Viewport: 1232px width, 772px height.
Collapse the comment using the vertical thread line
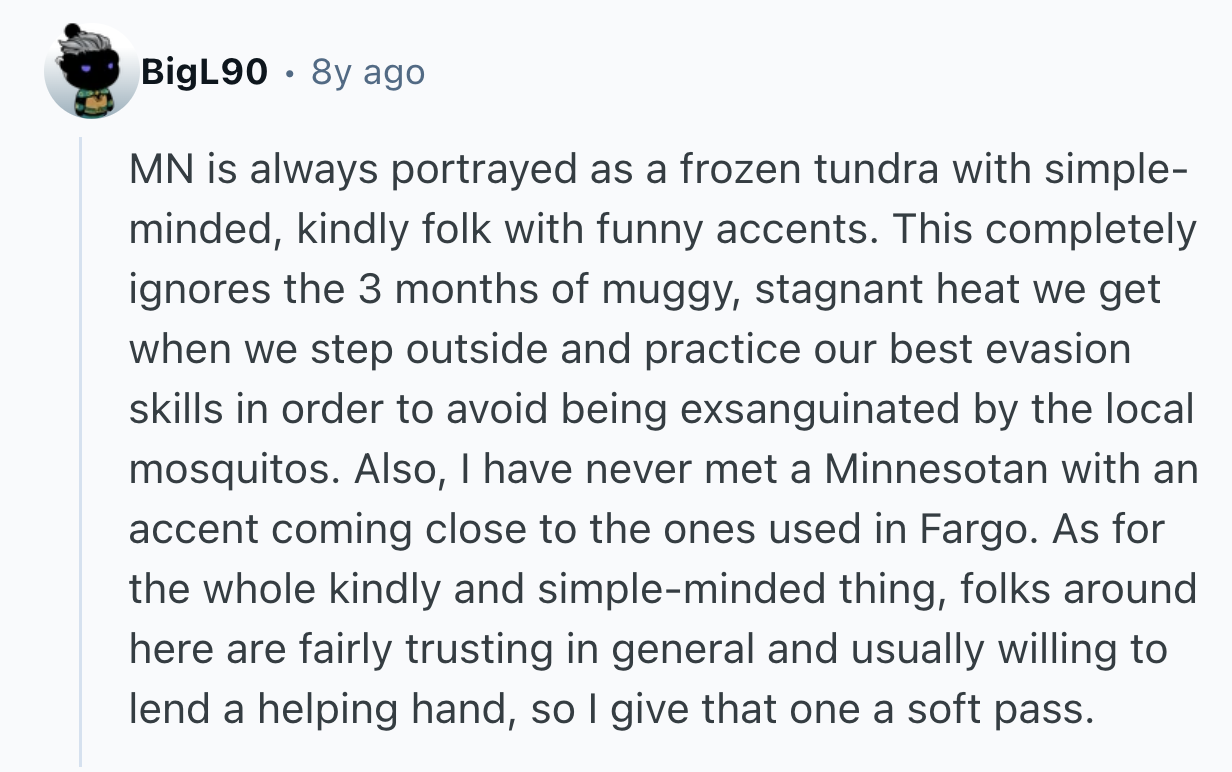pos(81,450)
